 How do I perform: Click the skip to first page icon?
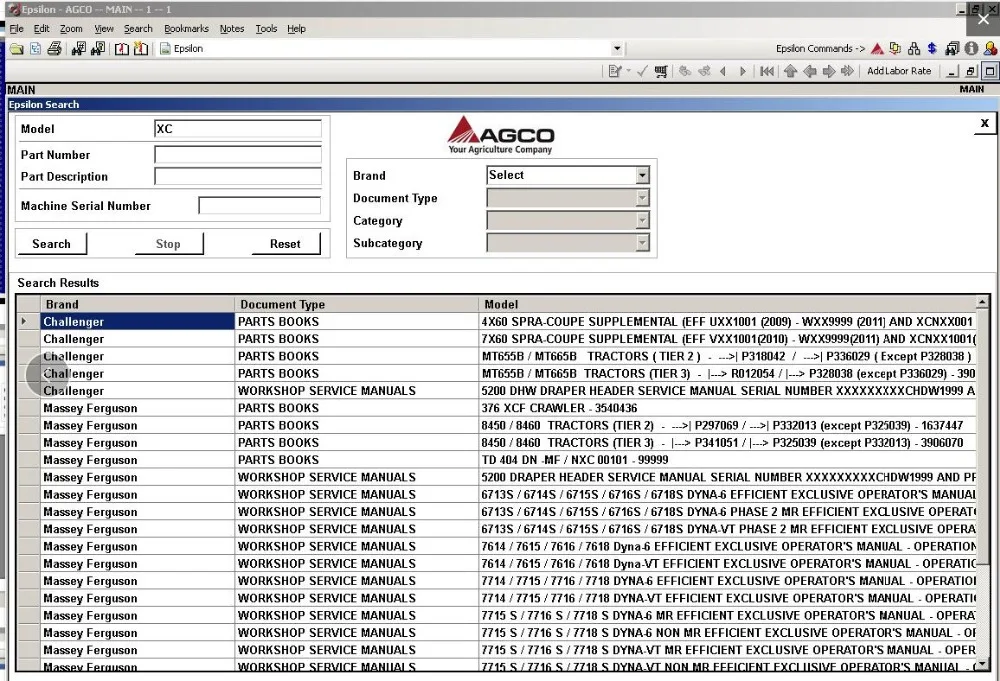pos(767,71)
